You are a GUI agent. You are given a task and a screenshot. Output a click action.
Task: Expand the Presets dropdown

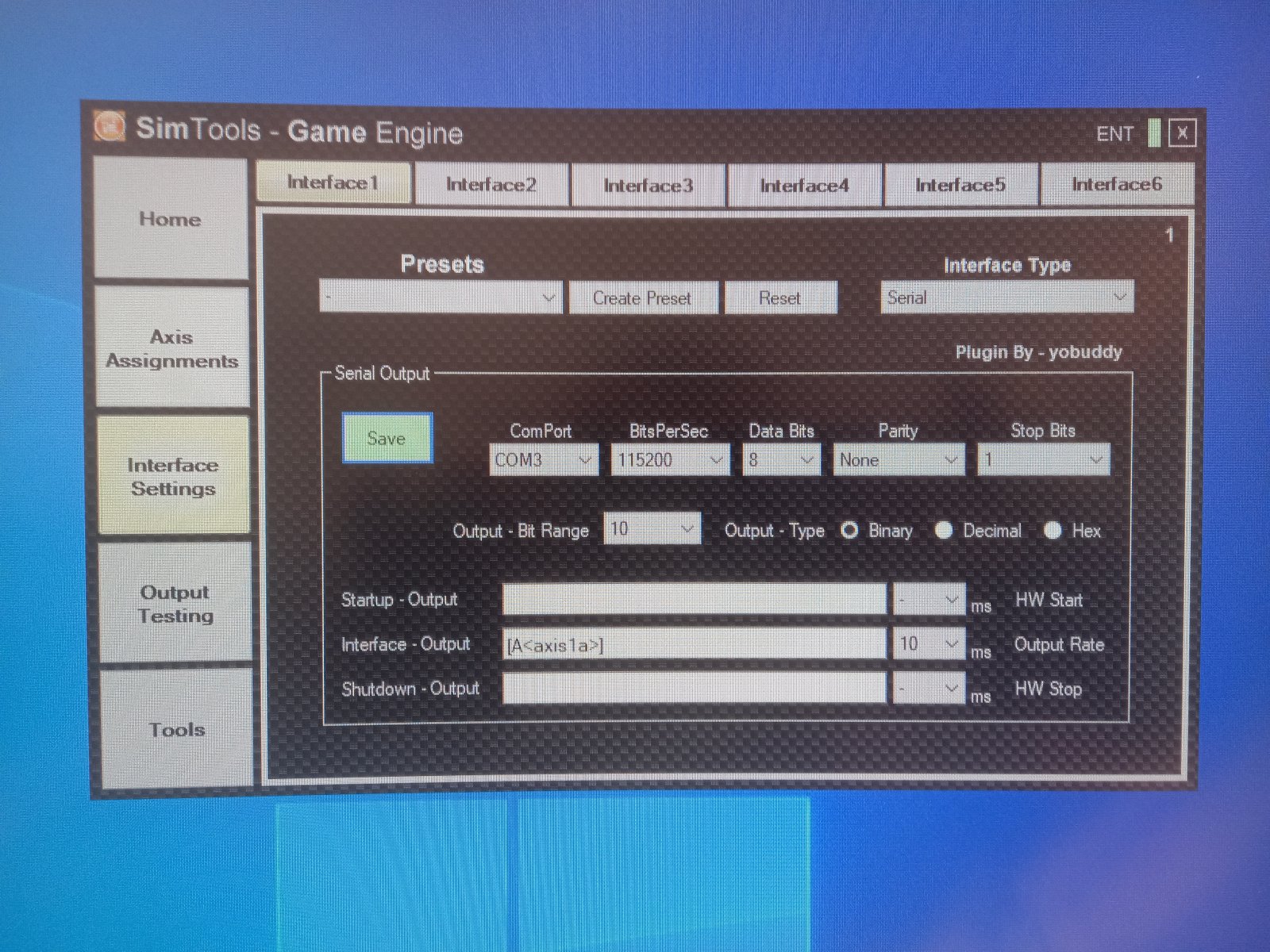(x=441, y=297)
